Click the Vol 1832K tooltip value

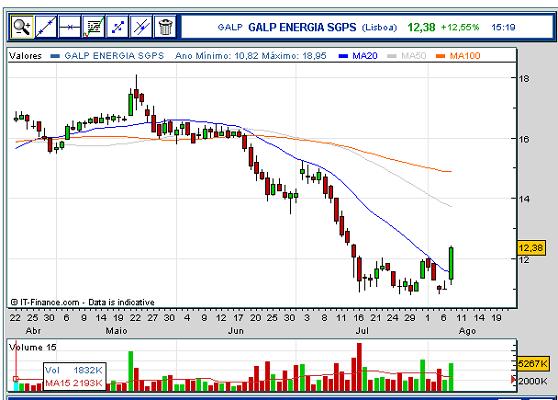click(x=74, y=370)
